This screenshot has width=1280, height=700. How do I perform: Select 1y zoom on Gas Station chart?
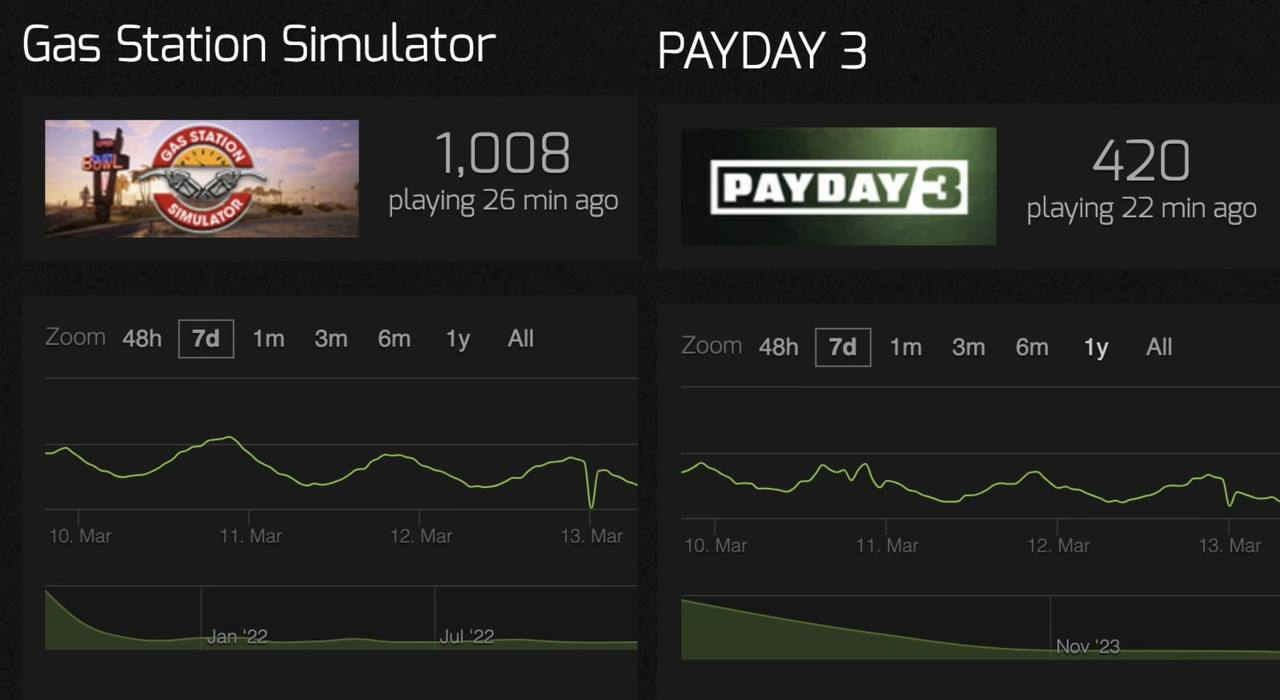point(458,339)
